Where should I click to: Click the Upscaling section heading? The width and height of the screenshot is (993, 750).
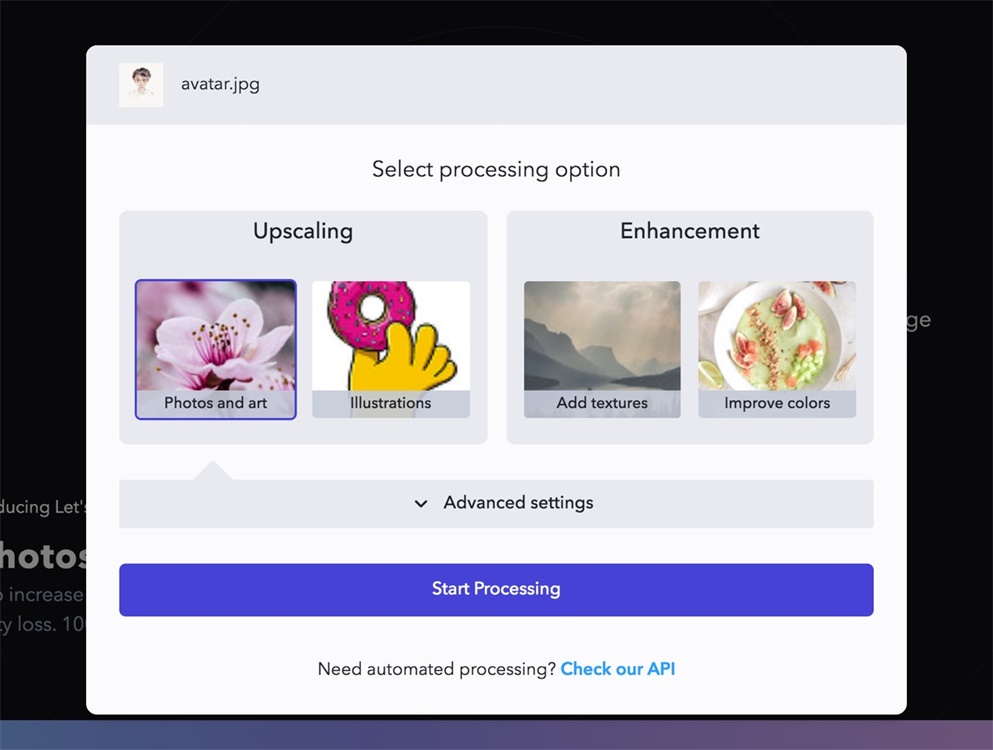pos(303,231)
